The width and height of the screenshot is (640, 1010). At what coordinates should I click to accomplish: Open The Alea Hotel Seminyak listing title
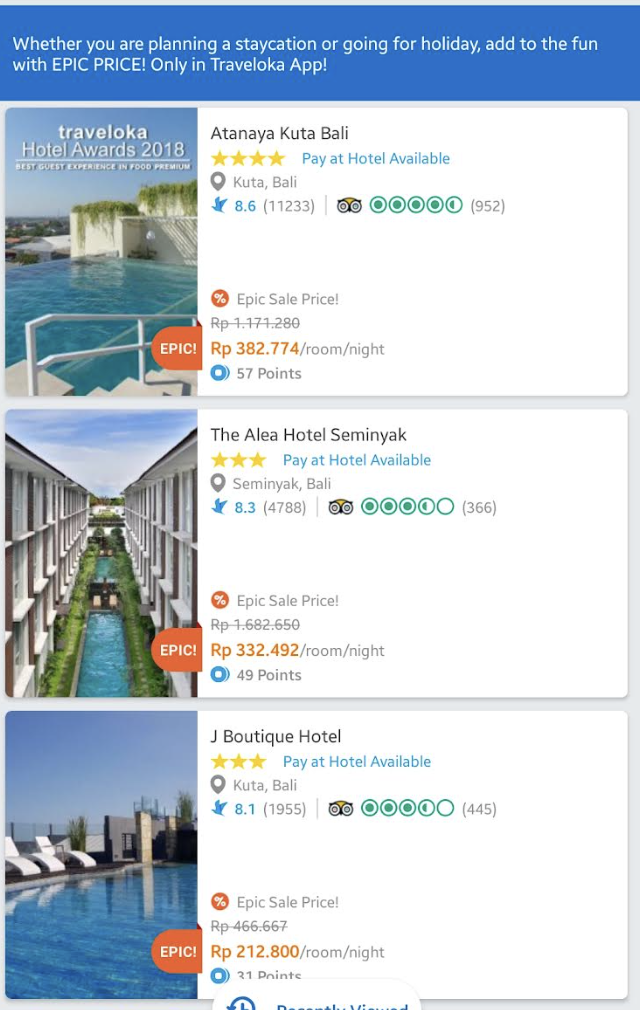click(308, 435)
